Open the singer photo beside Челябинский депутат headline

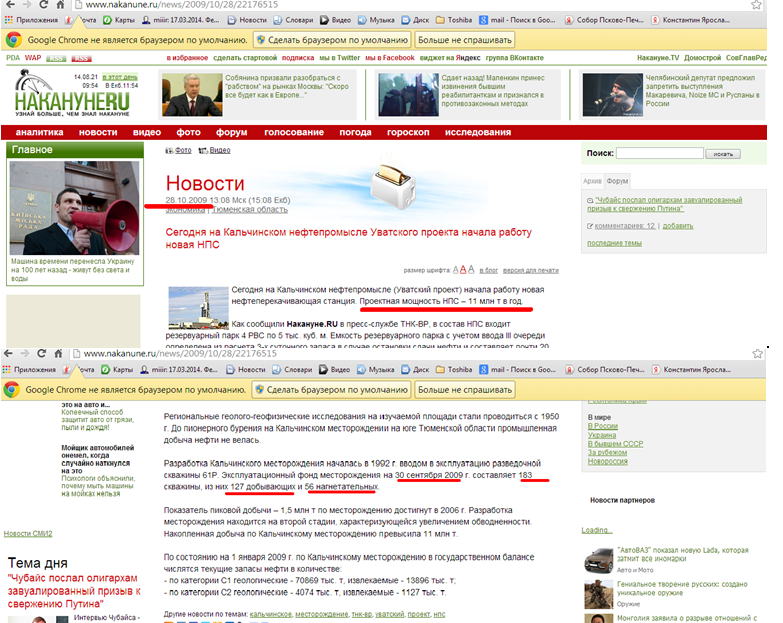click(x=613, y=95)
